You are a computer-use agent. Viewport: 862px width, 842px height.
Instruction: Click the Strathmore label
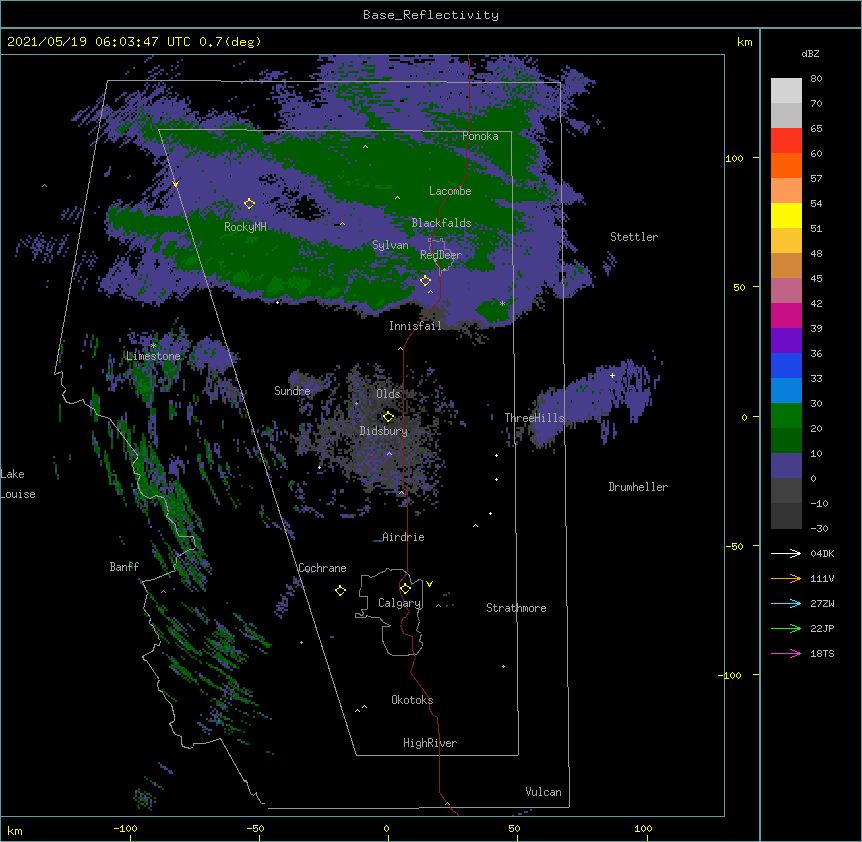click(516, 608)
